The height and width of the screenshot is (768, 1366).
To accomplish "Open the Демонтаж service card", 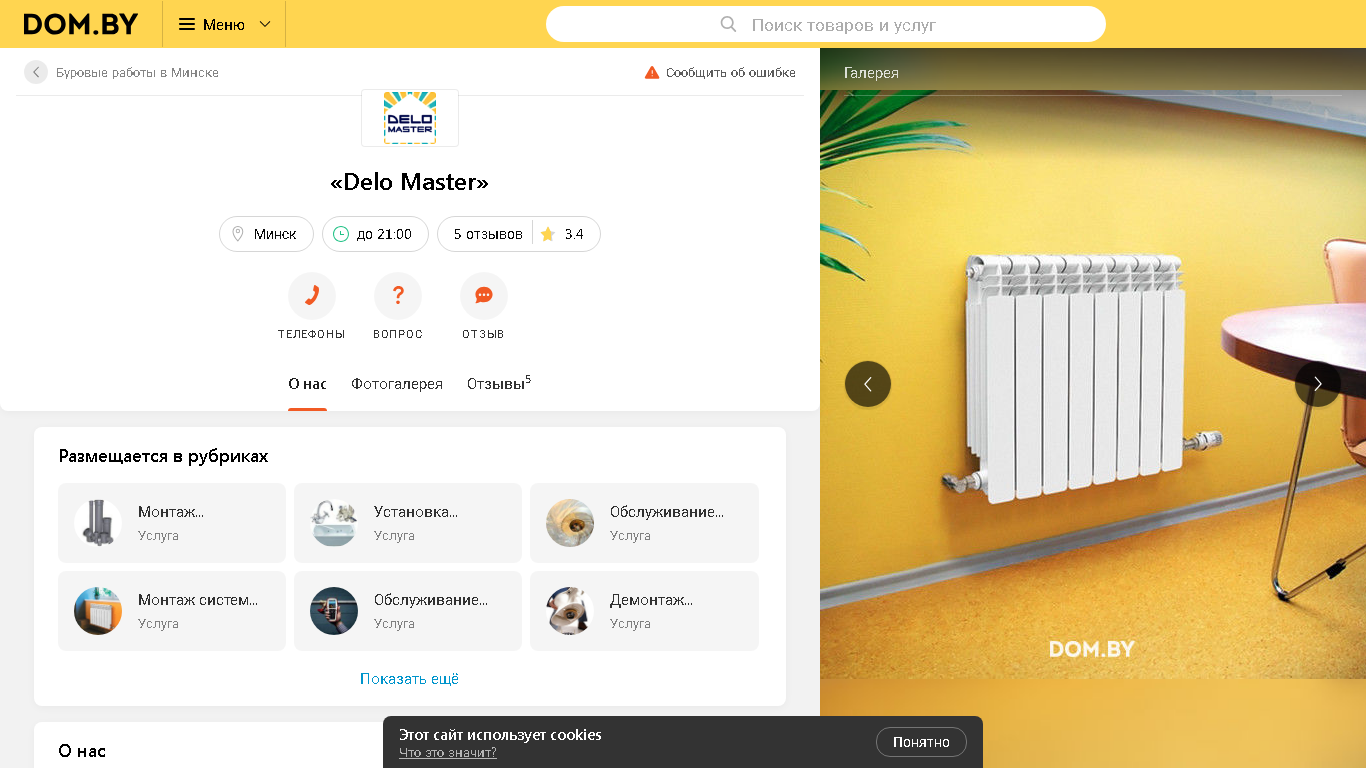I will pyautogui.click(x=644, y=611).
